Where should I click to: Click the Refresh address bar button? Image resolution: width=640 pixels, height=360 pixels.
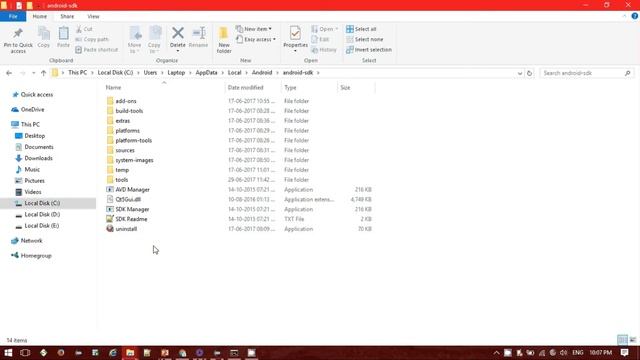pos(529,73)
